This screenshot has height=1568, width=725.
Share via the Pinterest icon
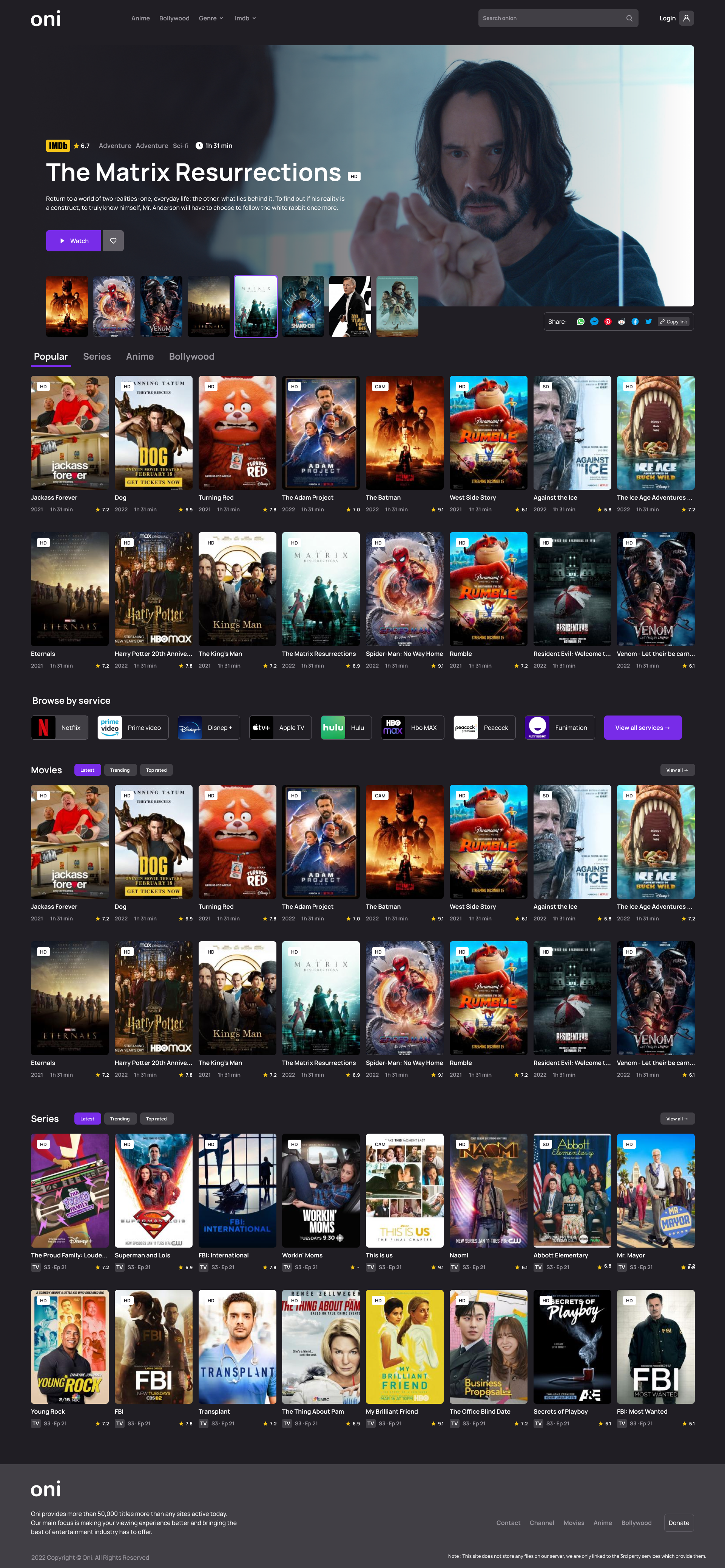click(608, 322)
